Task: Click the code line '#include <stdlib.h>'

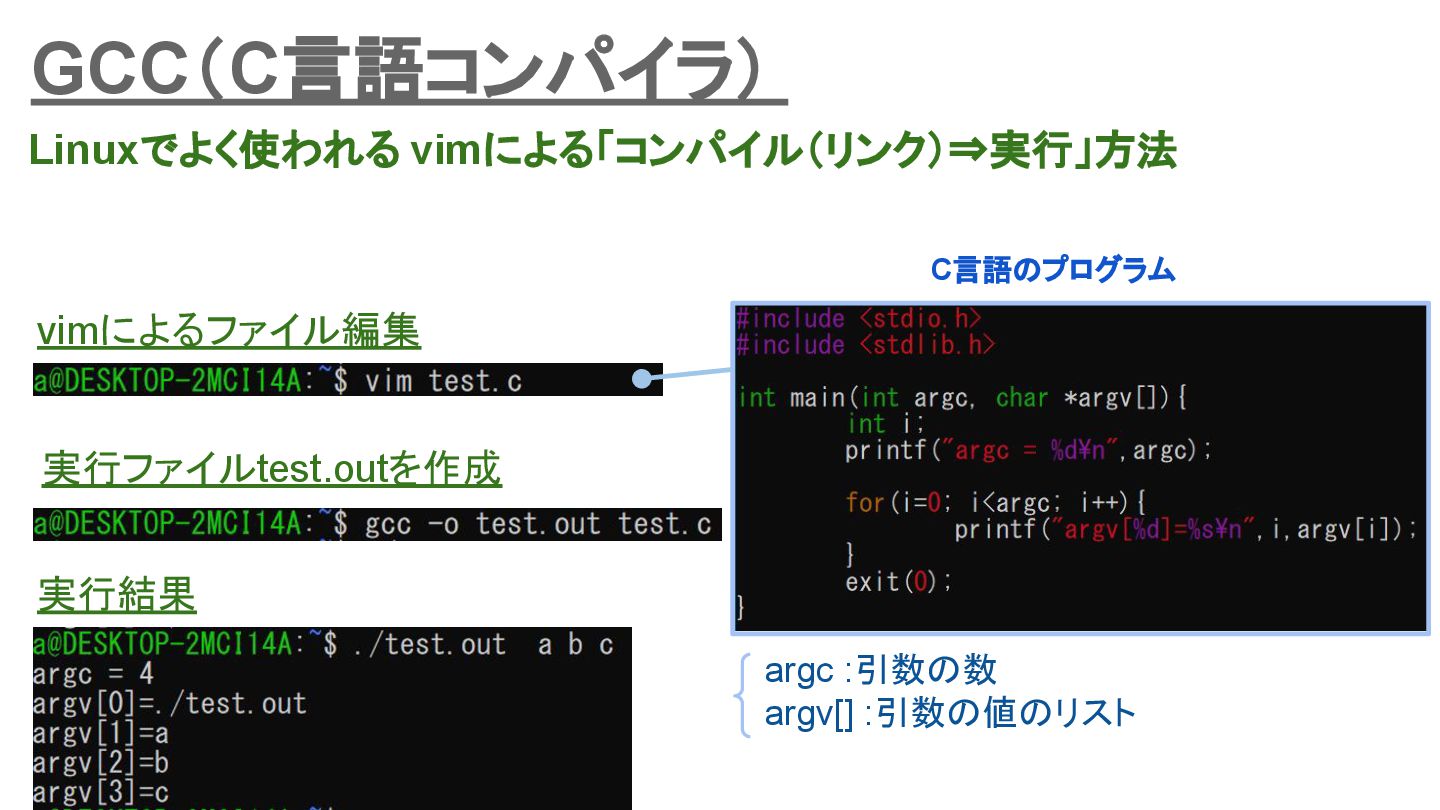Action: [x=866, y=344]
